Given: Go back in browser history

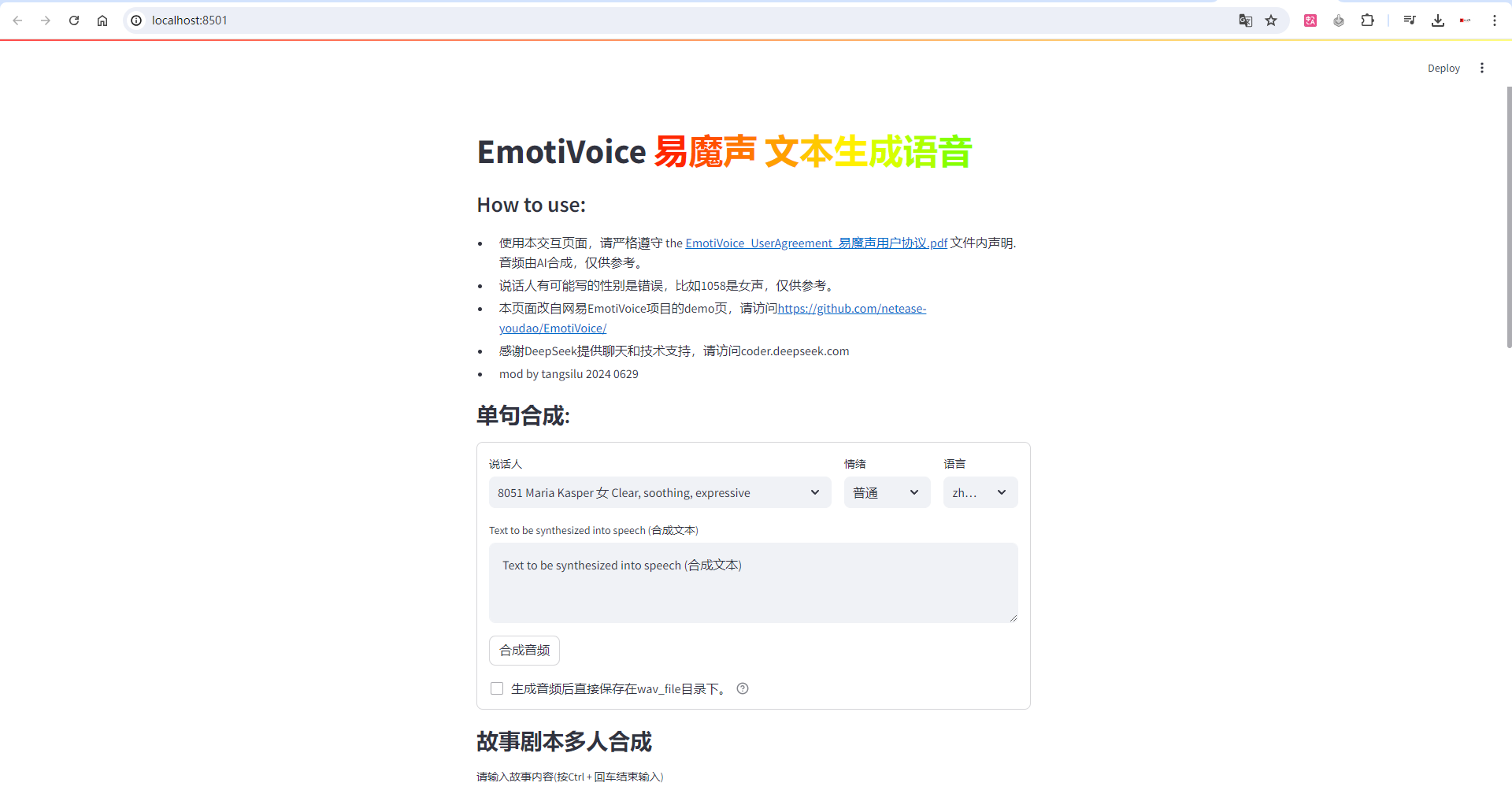Looking at the screenshot, I should (x=17, y=20).
